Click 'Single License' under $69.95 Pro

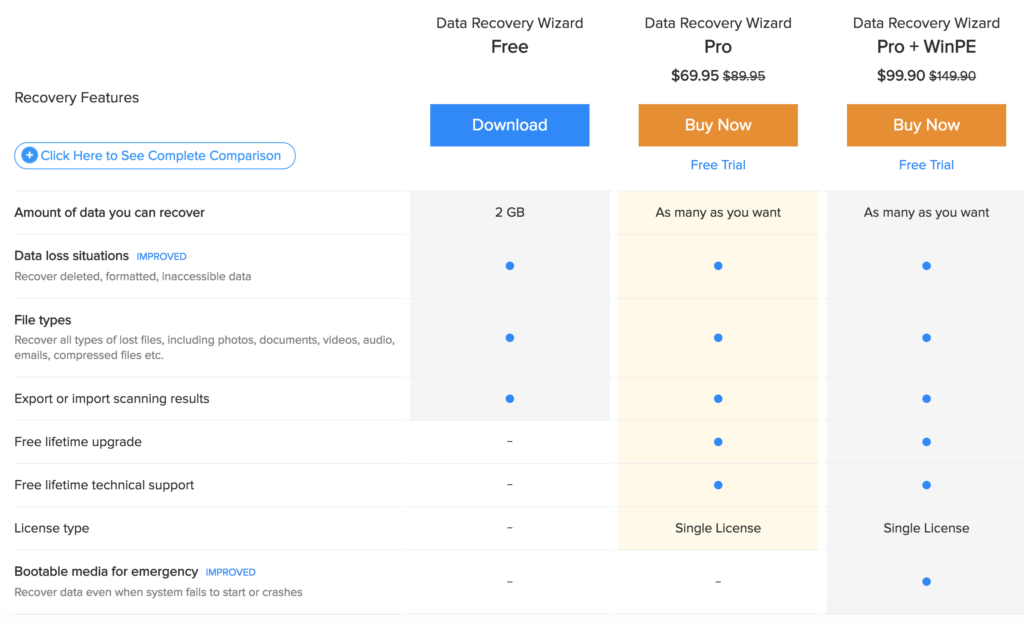coord(718,528)
